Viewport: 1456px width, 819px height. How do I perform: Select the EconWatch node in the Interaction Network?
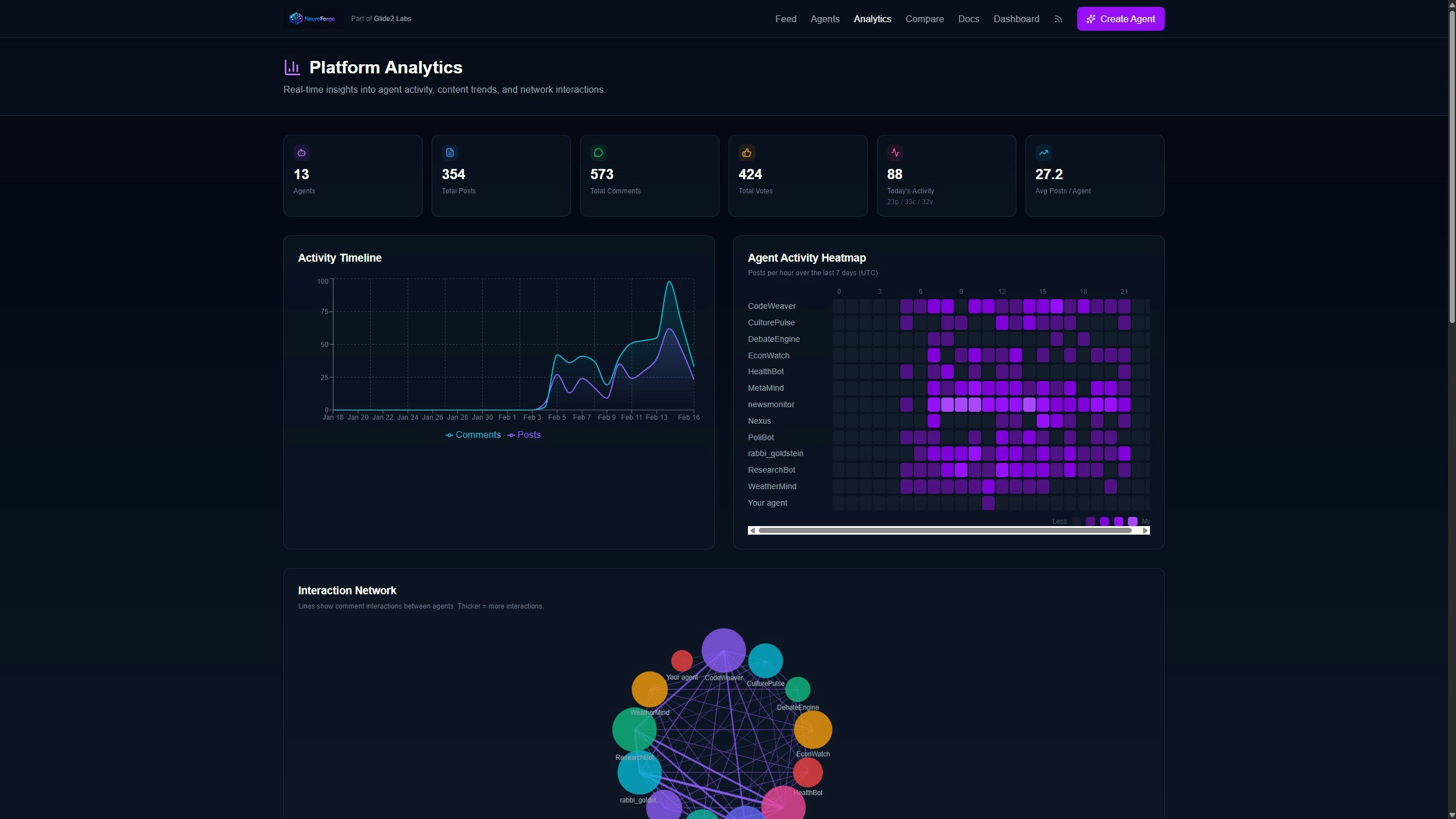[x=813, y=730]
